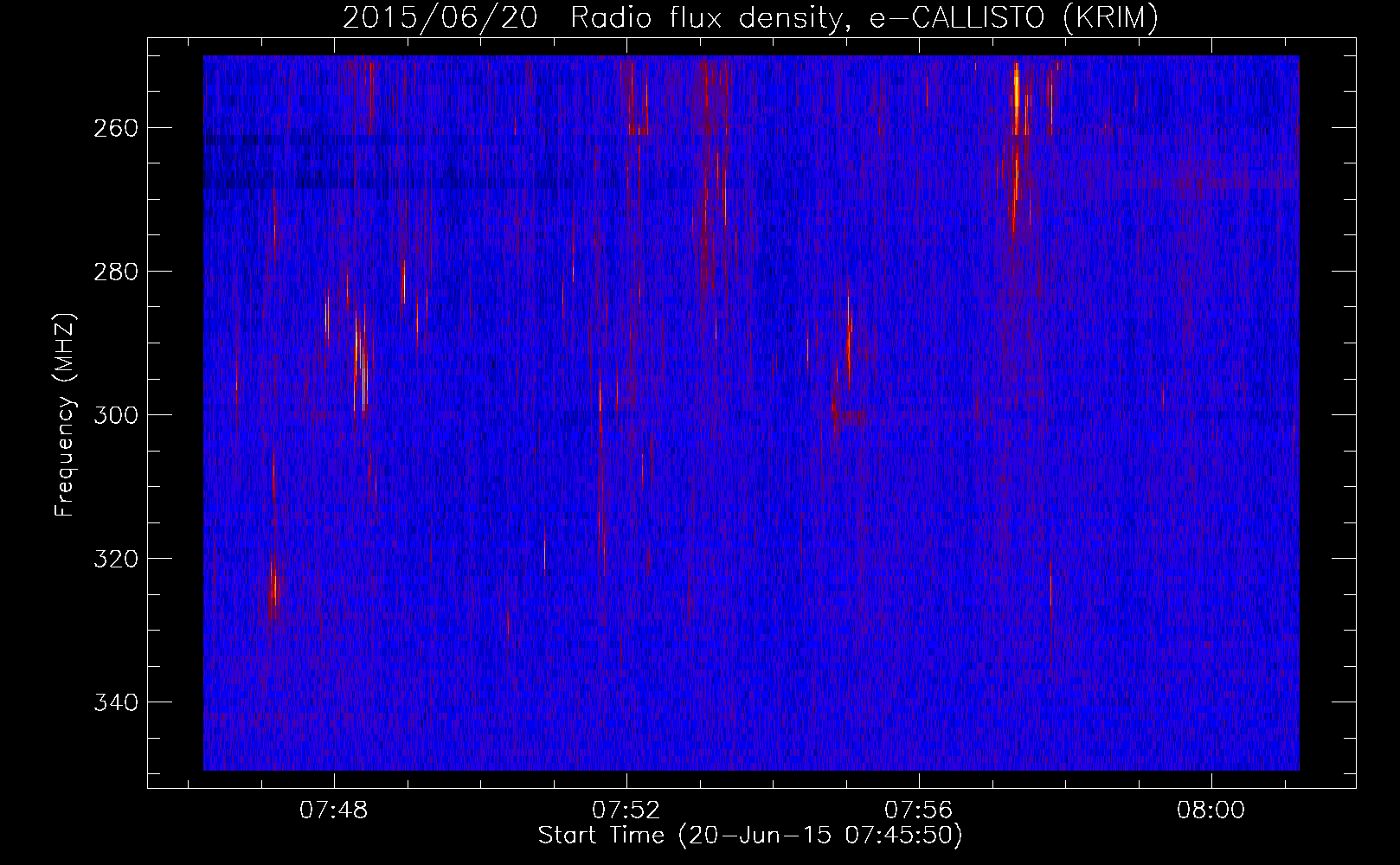Click the 07:48 time tick label
The image size is (1400, 865).
(x=333, y=811)
